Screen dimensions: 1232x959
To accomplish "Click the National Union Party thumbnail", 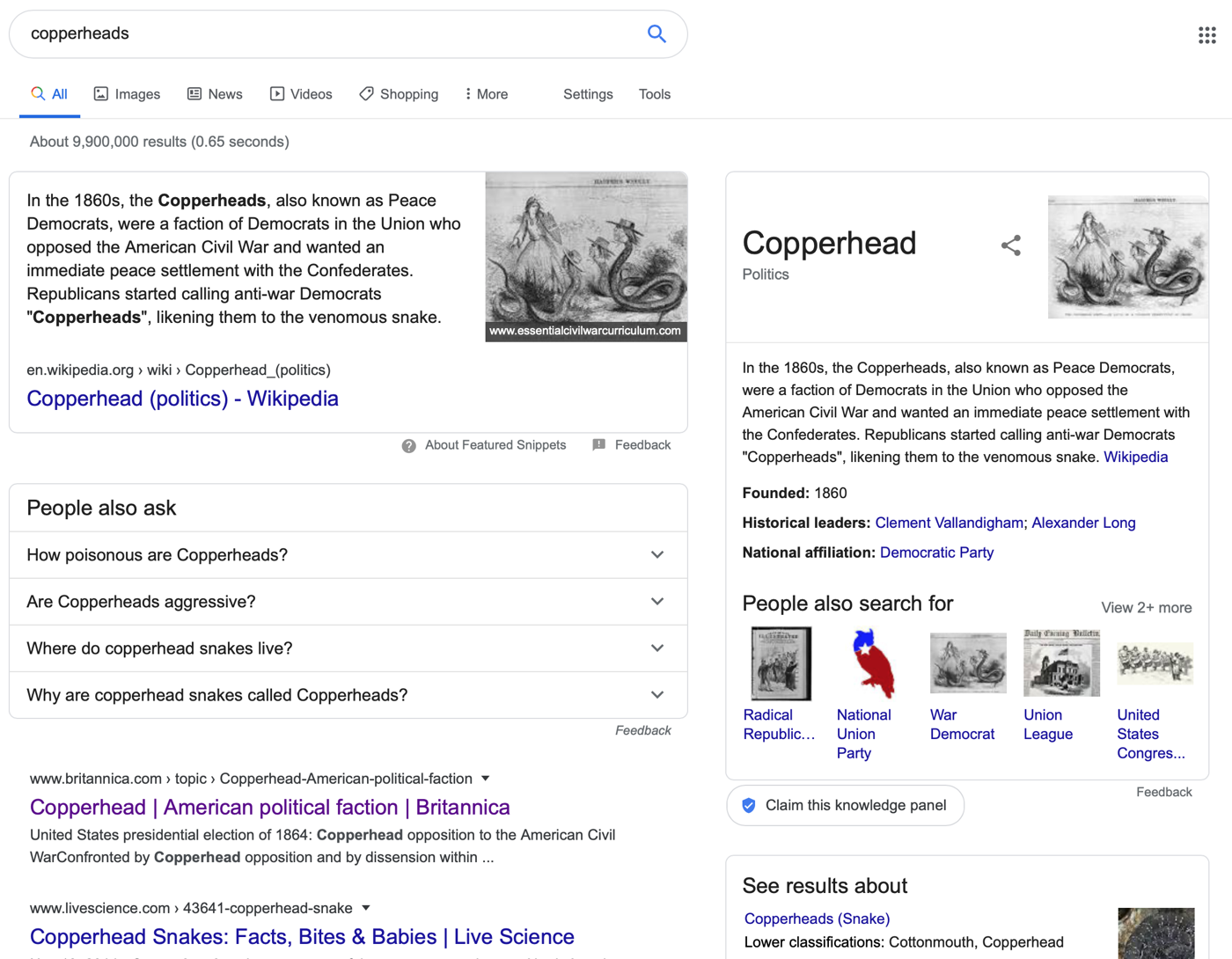I will tap(872, 663).
